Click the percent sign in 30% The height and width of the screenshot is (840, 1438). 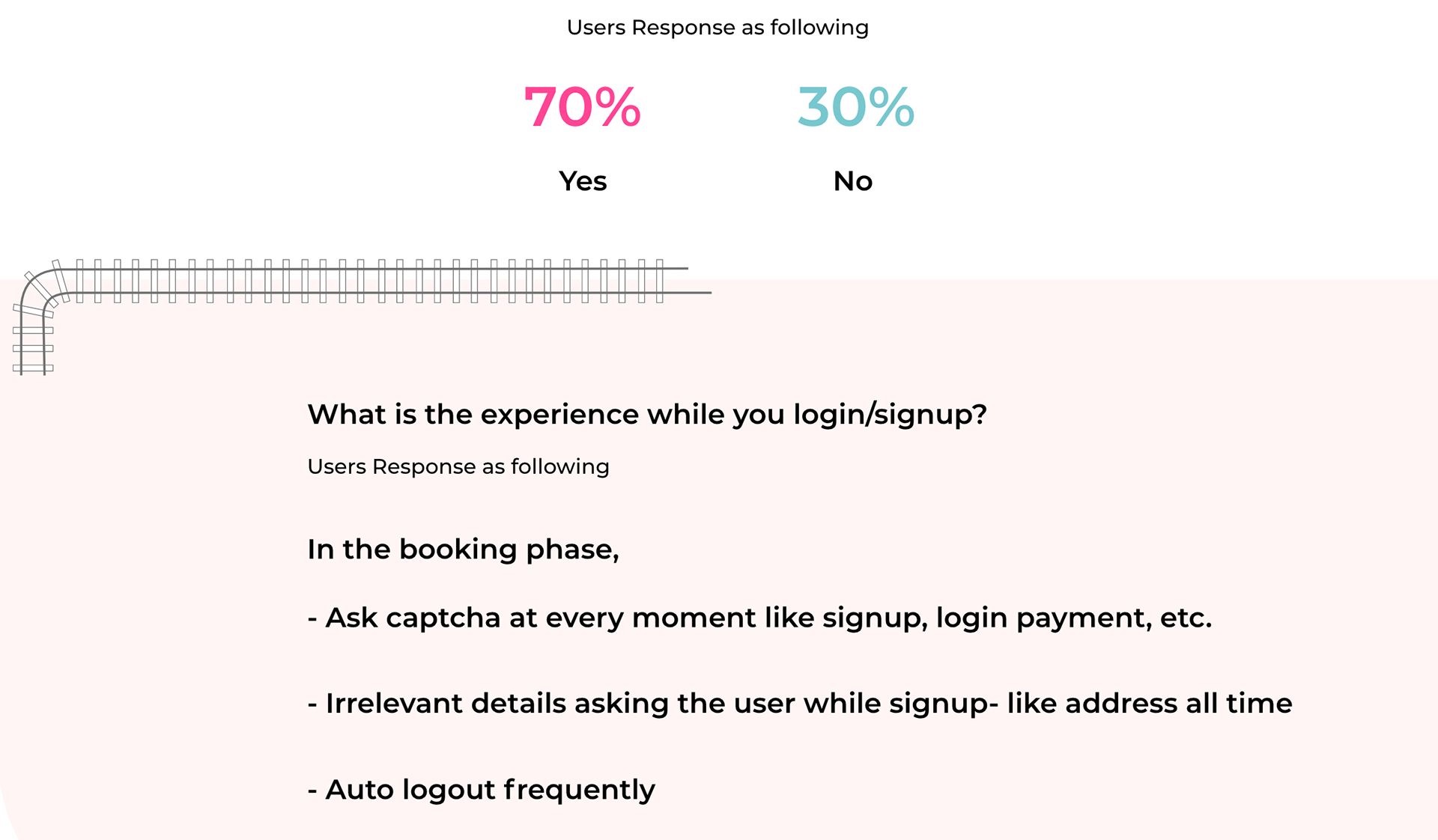coord(892,106)
